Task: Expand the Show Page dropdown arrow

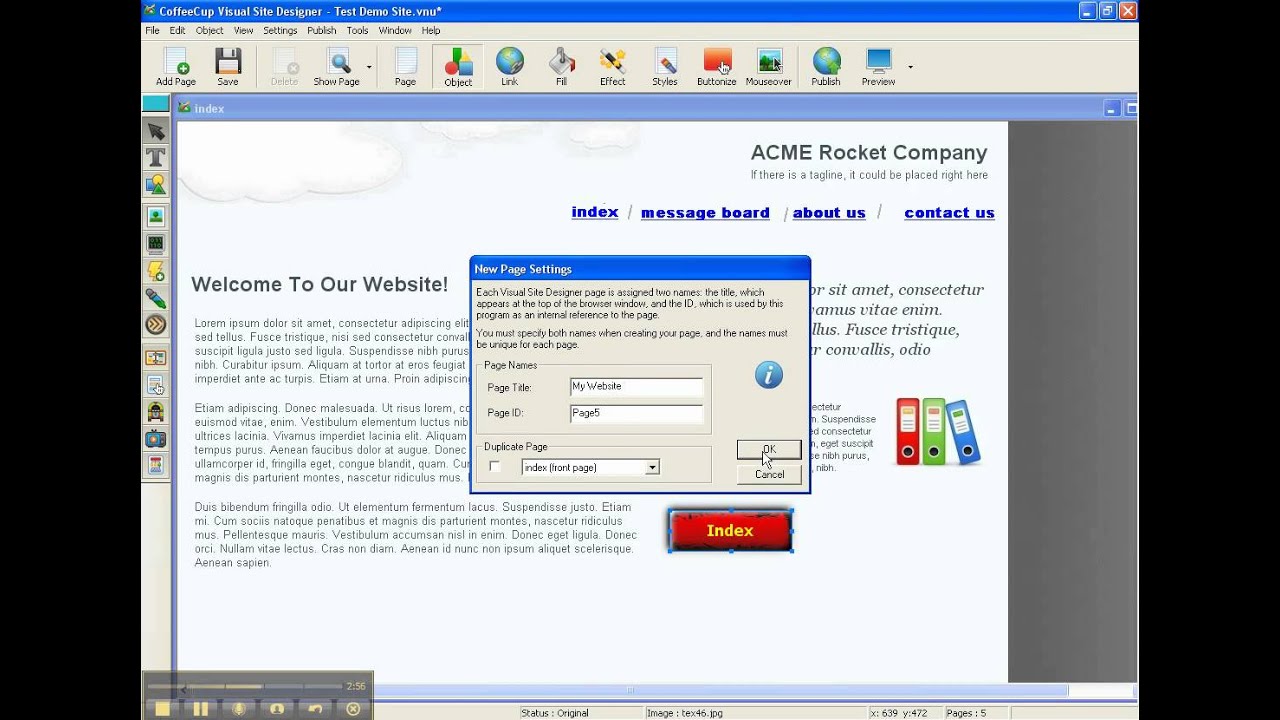Action: [x=369, y=67]
